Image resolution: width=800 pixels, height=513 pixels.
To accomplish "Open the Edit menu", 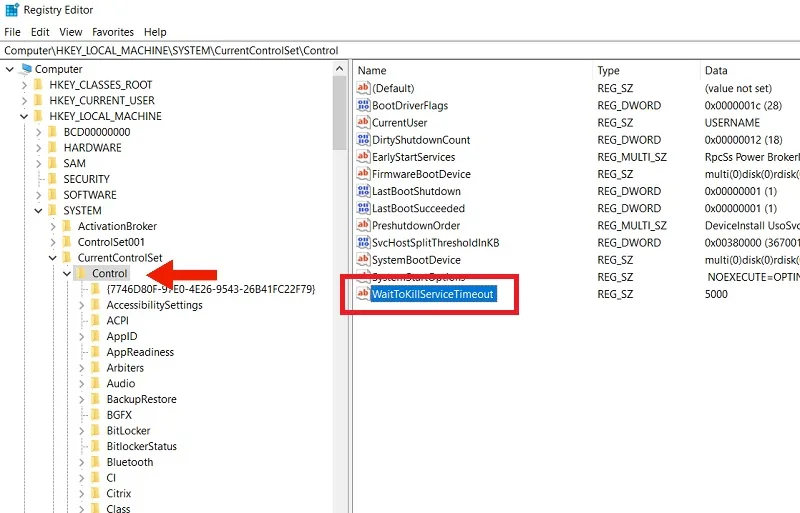I will (x=40, y=32).
